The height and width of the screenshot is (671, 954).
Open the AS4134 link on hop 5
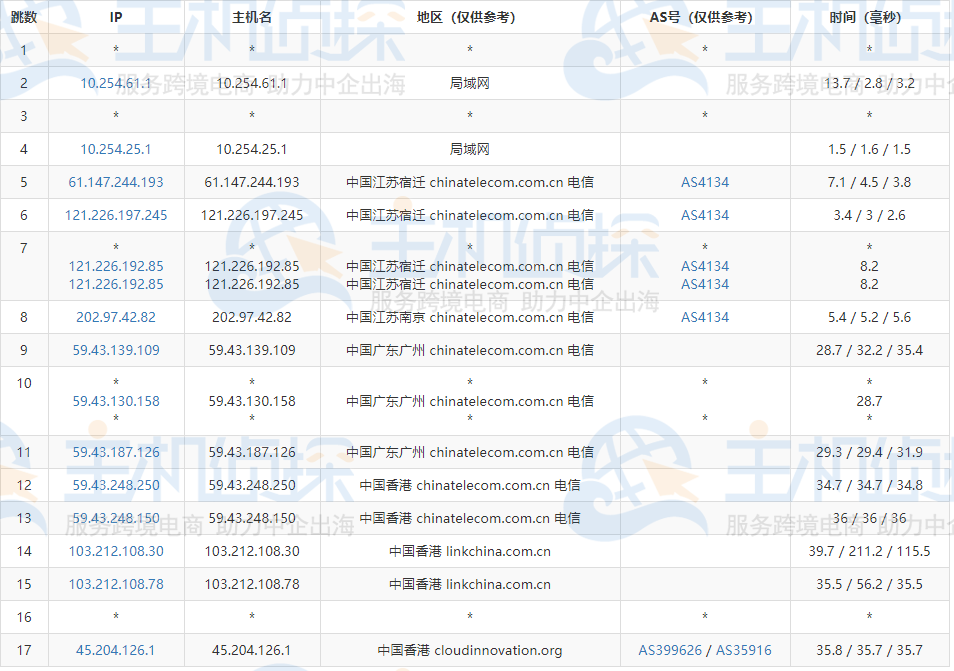click(x=704, y=182)
